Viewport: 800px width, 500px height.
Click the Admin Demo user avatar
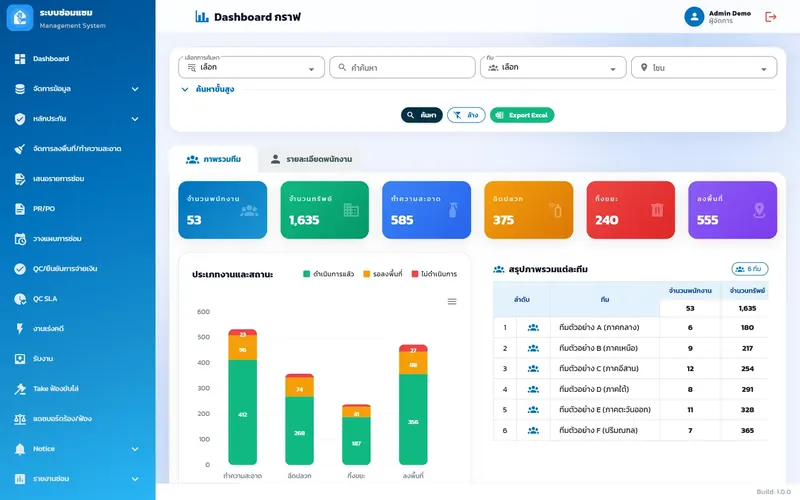694,17
